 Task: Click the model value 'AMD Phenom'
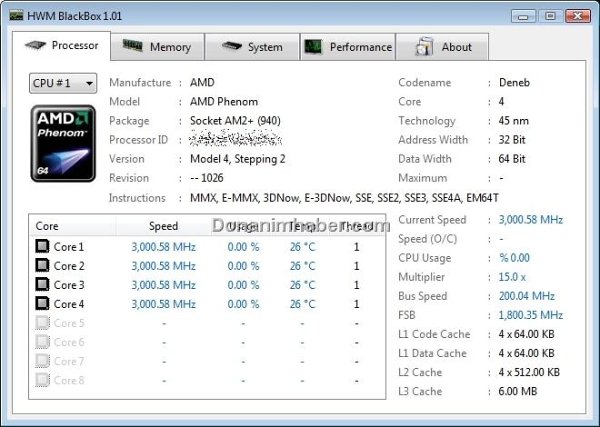(224, 102)
